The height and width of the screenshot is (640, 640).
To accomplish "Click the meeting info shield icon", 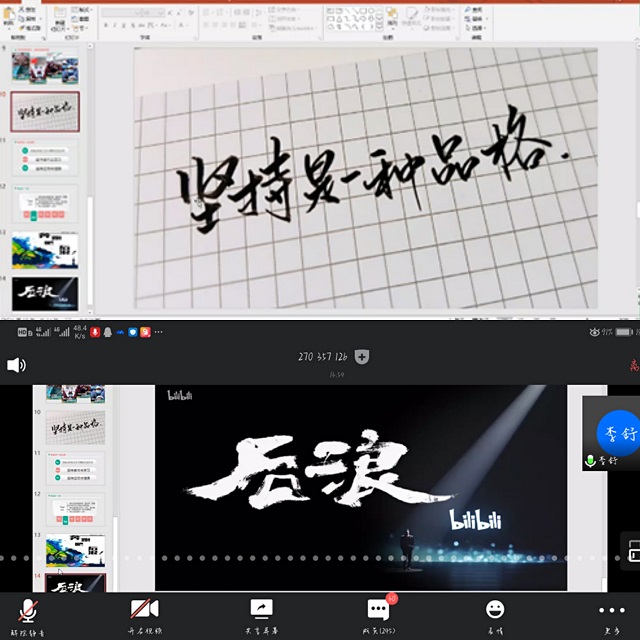I will tap(362, 357).
